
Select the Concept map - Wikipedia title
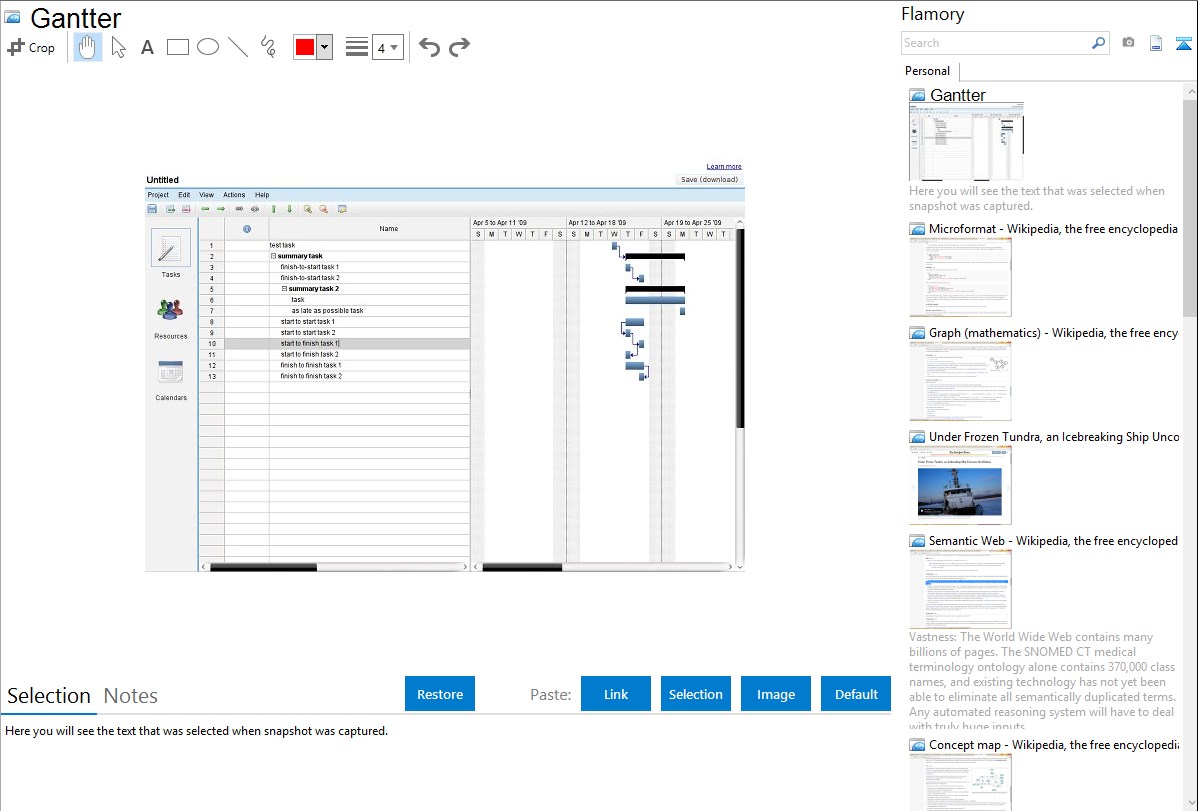[1054, 744]
